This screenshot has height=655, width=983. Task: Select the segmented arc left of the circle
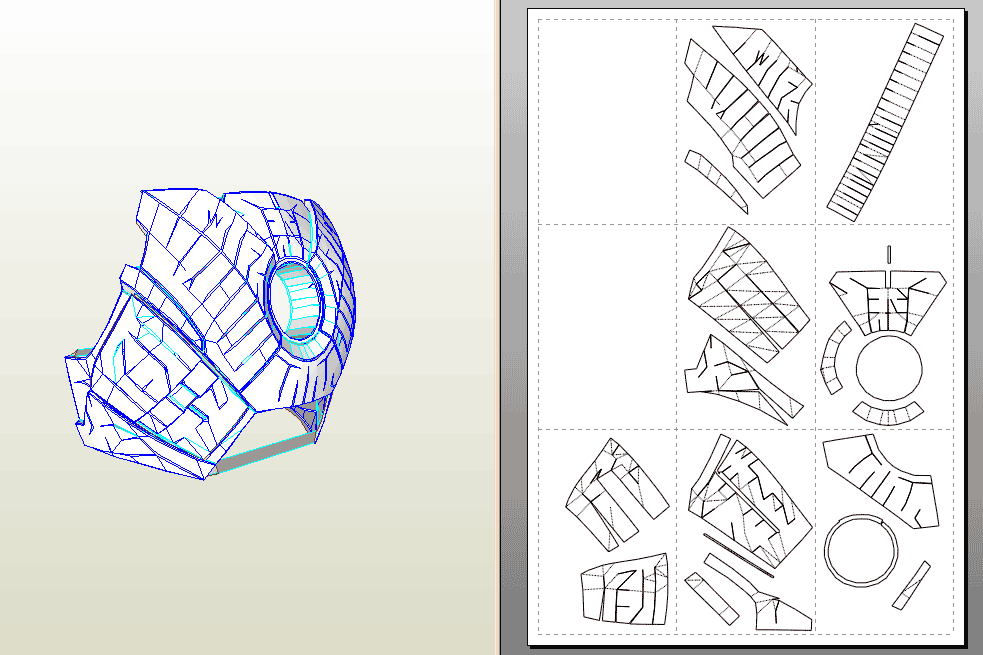(x=836, y=359)
